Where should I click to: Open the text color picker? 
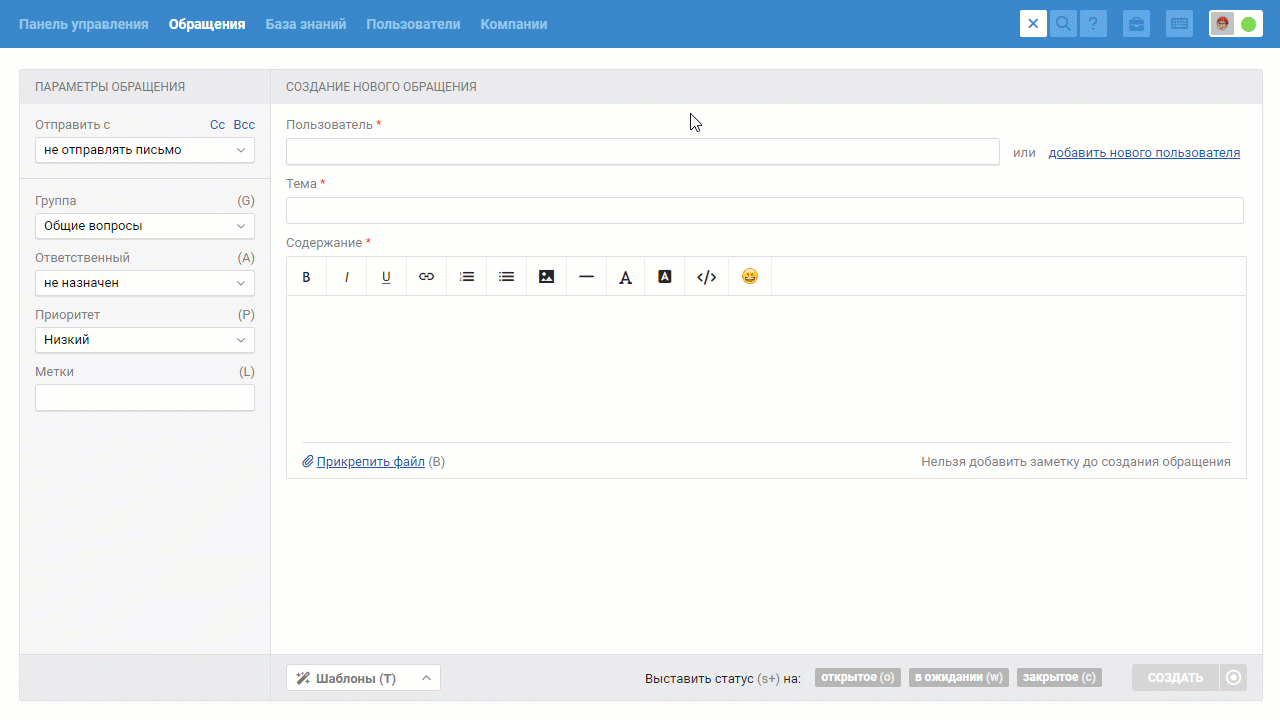pyautogui.click(x=625, y=277)
